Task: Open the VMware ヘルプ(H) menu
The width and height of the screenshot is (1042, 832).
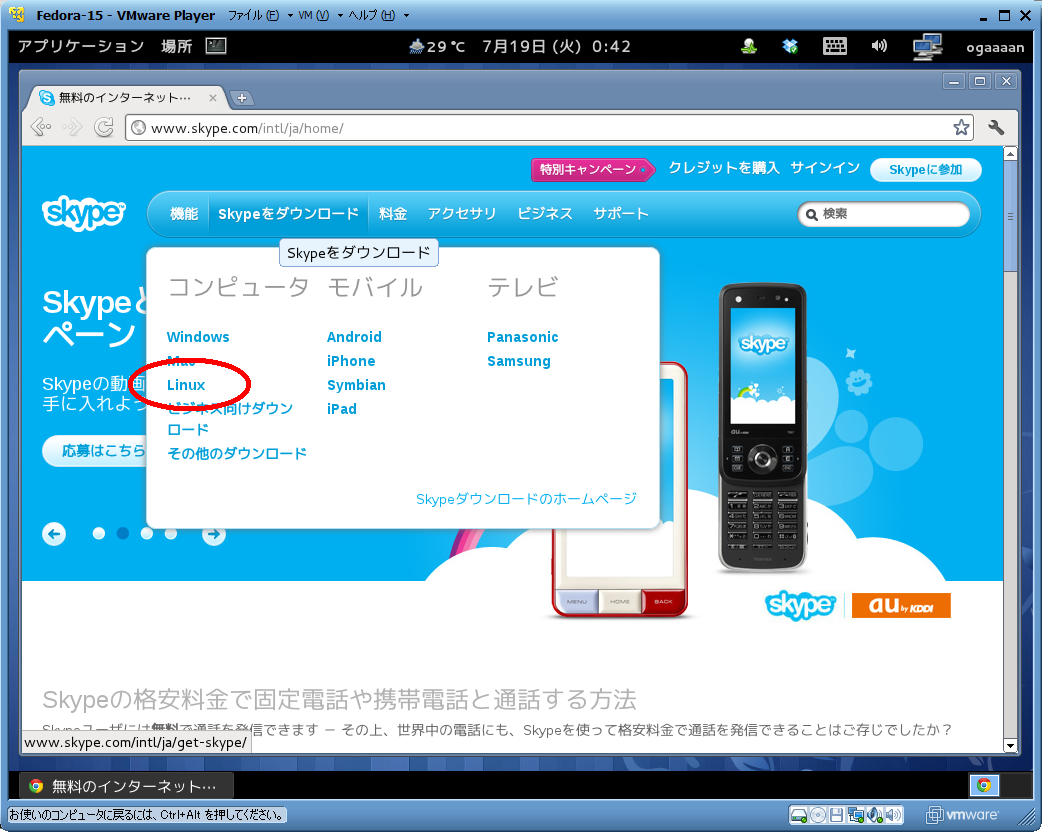Action: [371, 15]
